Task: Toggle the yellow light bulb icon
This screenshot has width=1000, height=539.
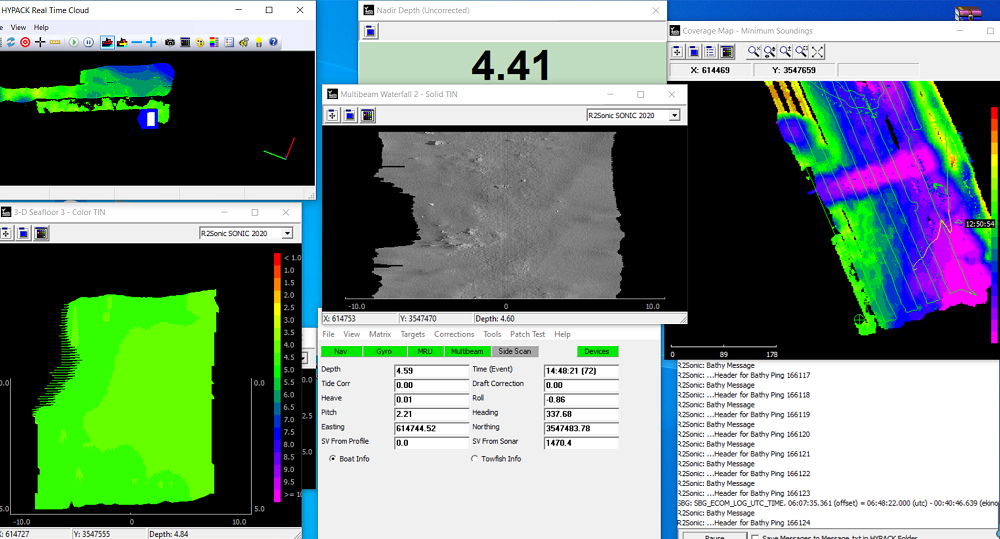Action: [258, 42]
